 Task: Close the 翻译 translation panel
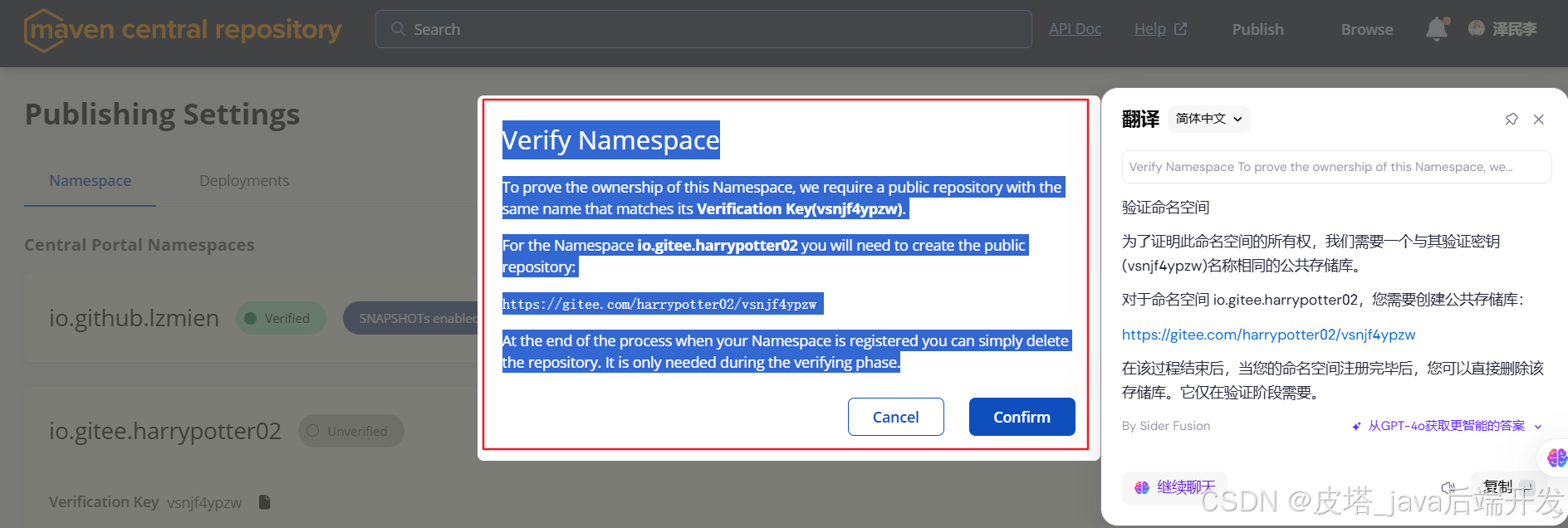1539,120
